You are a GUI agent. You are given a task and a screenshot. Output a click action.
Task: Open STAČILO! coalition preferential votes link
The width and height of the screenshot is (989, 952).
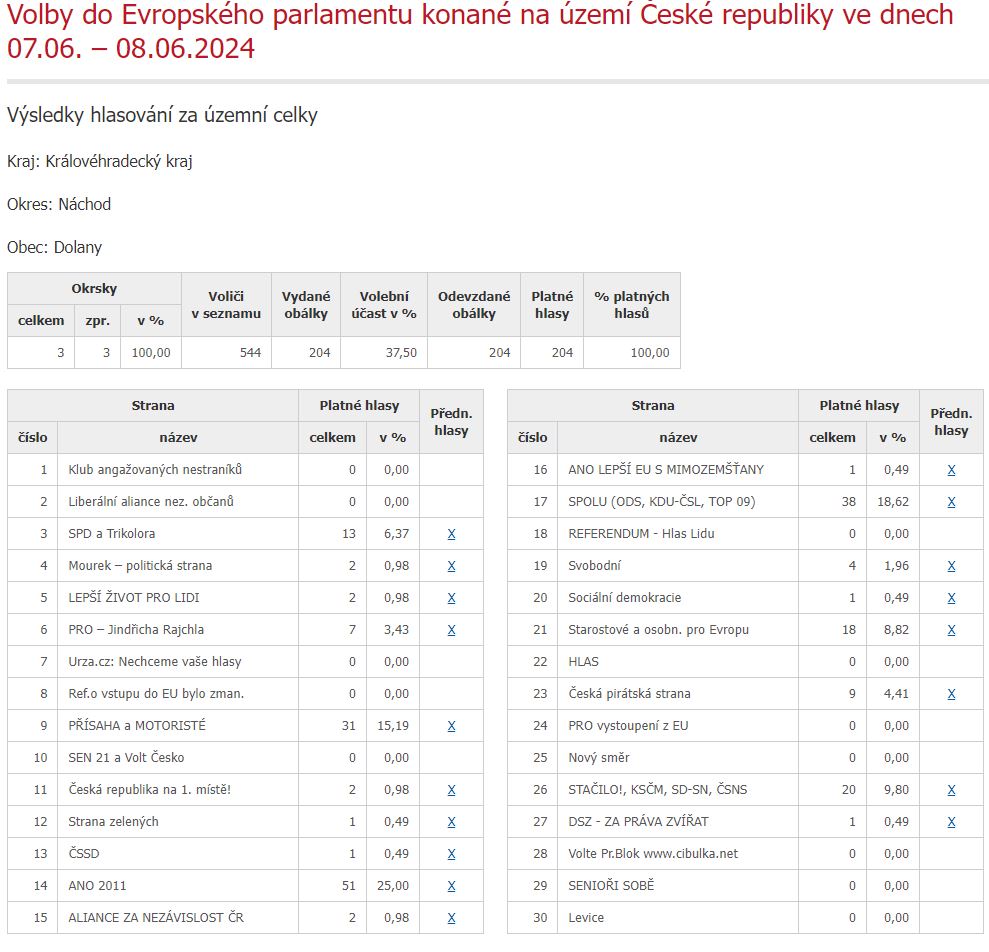(951, 790)
